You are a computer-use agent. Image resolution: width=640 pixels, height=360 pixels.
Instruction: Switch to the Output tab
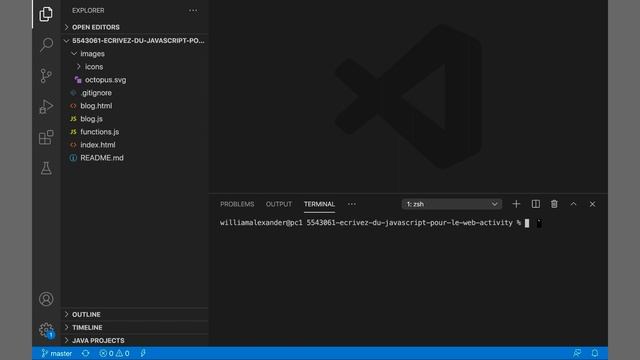[x=279, y=204]
